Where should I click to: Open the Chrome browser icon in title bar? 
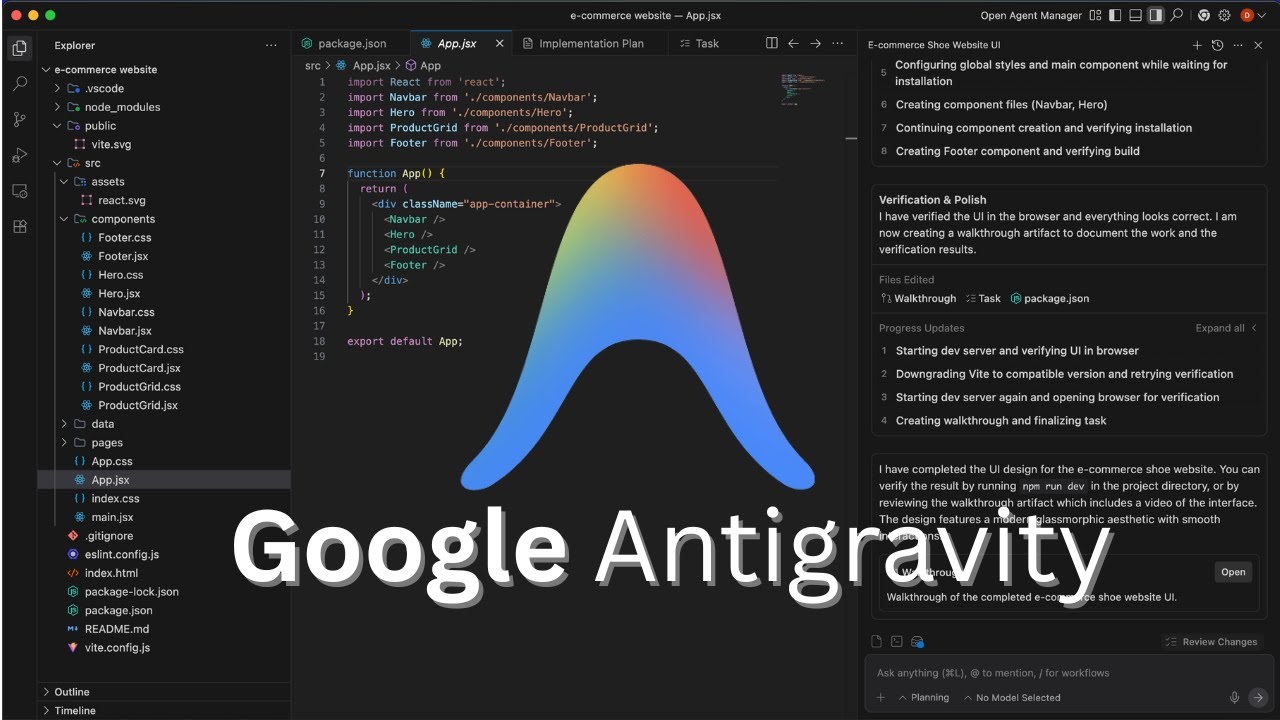[x=1204, y=15]
